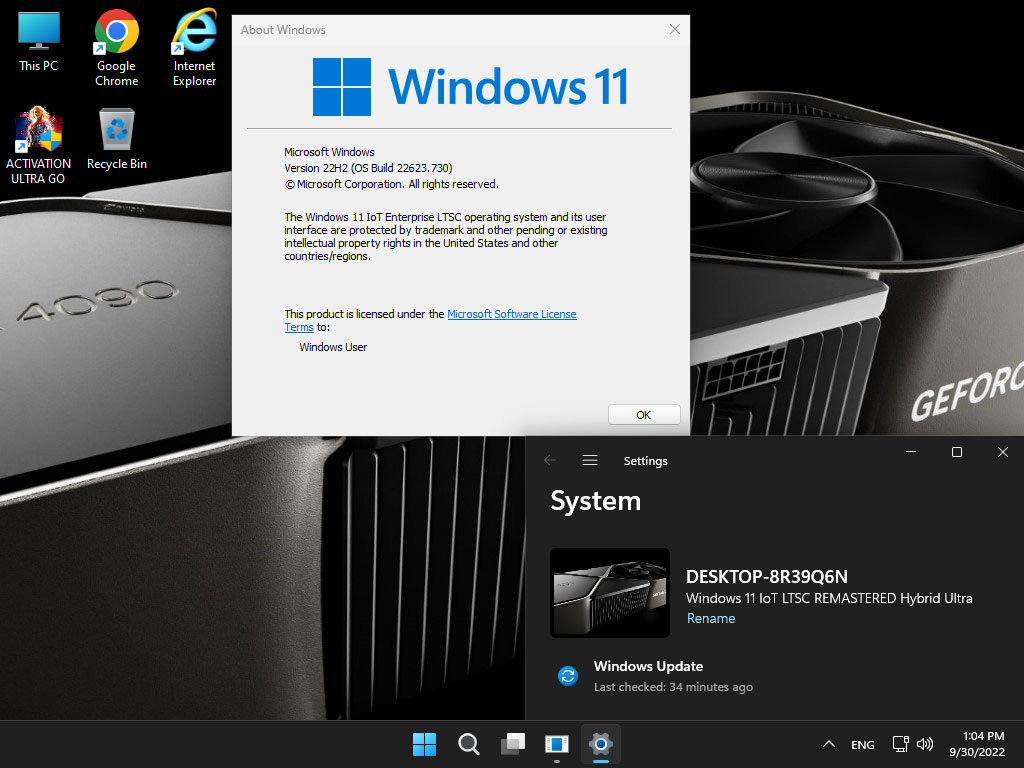Click the ENG language indicator
The image size is (1024, 768).
click(x=863, y=744)
